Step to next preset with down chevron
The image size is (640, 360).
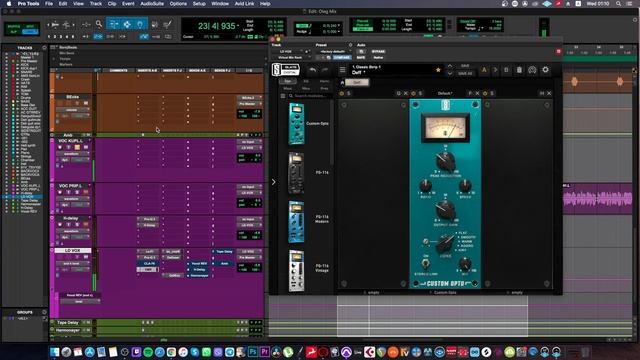click(x=450, y=74)
